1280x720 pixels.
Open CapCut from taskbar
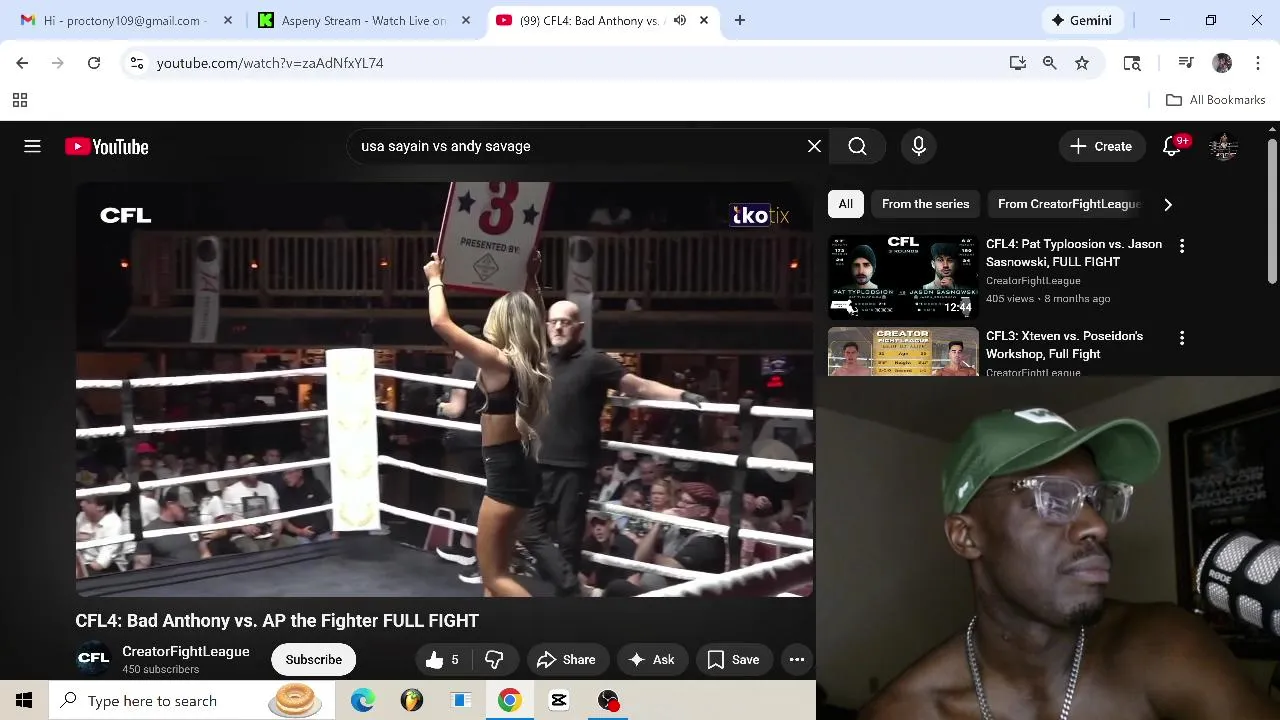[559, 700]
